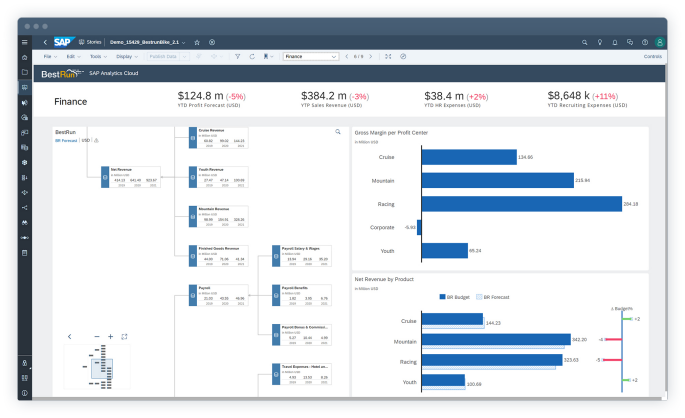Open the user profile avatar
The height and width of the screenshot is (418, 685).
659,42
